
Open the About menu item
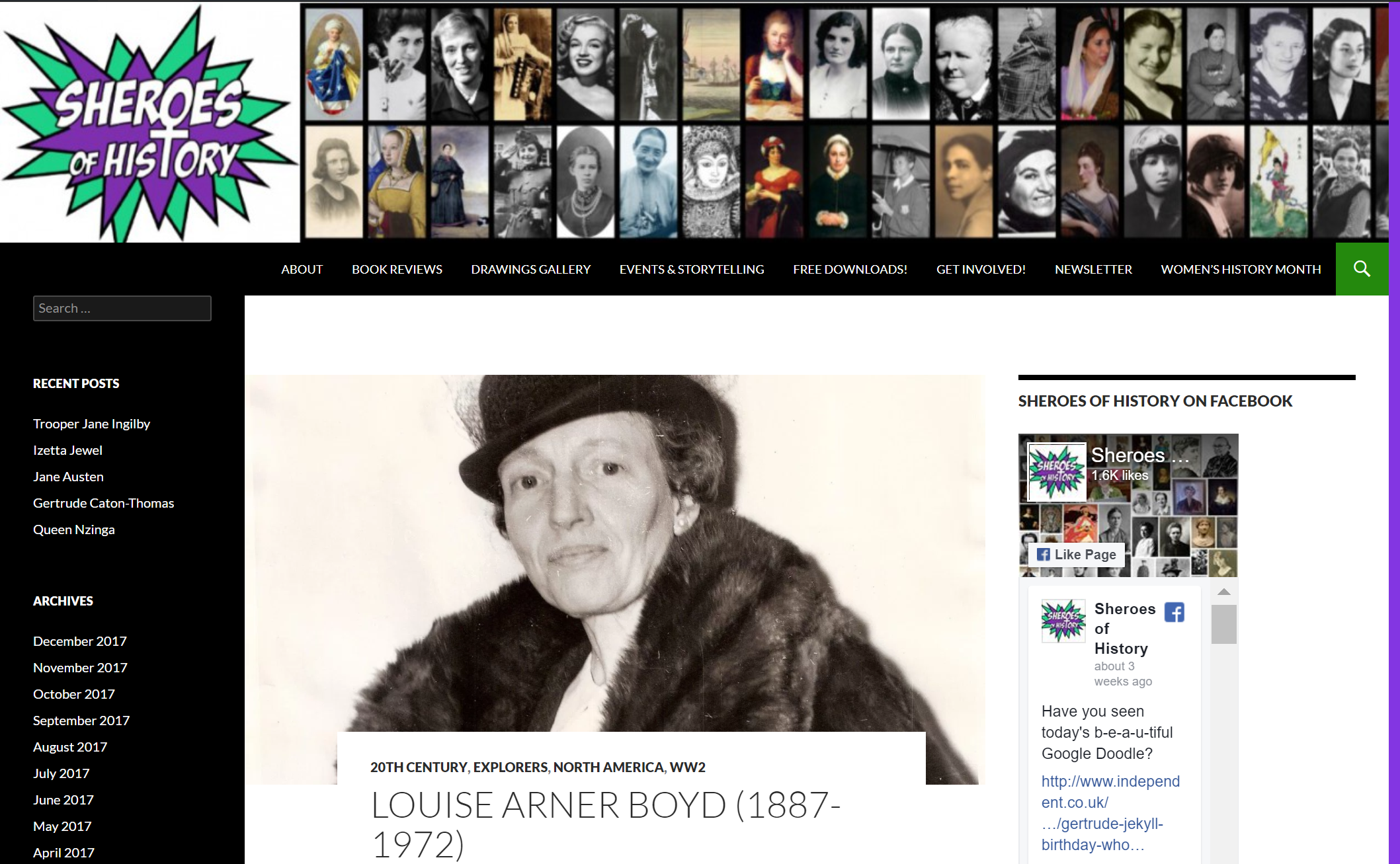click(302, 269)
